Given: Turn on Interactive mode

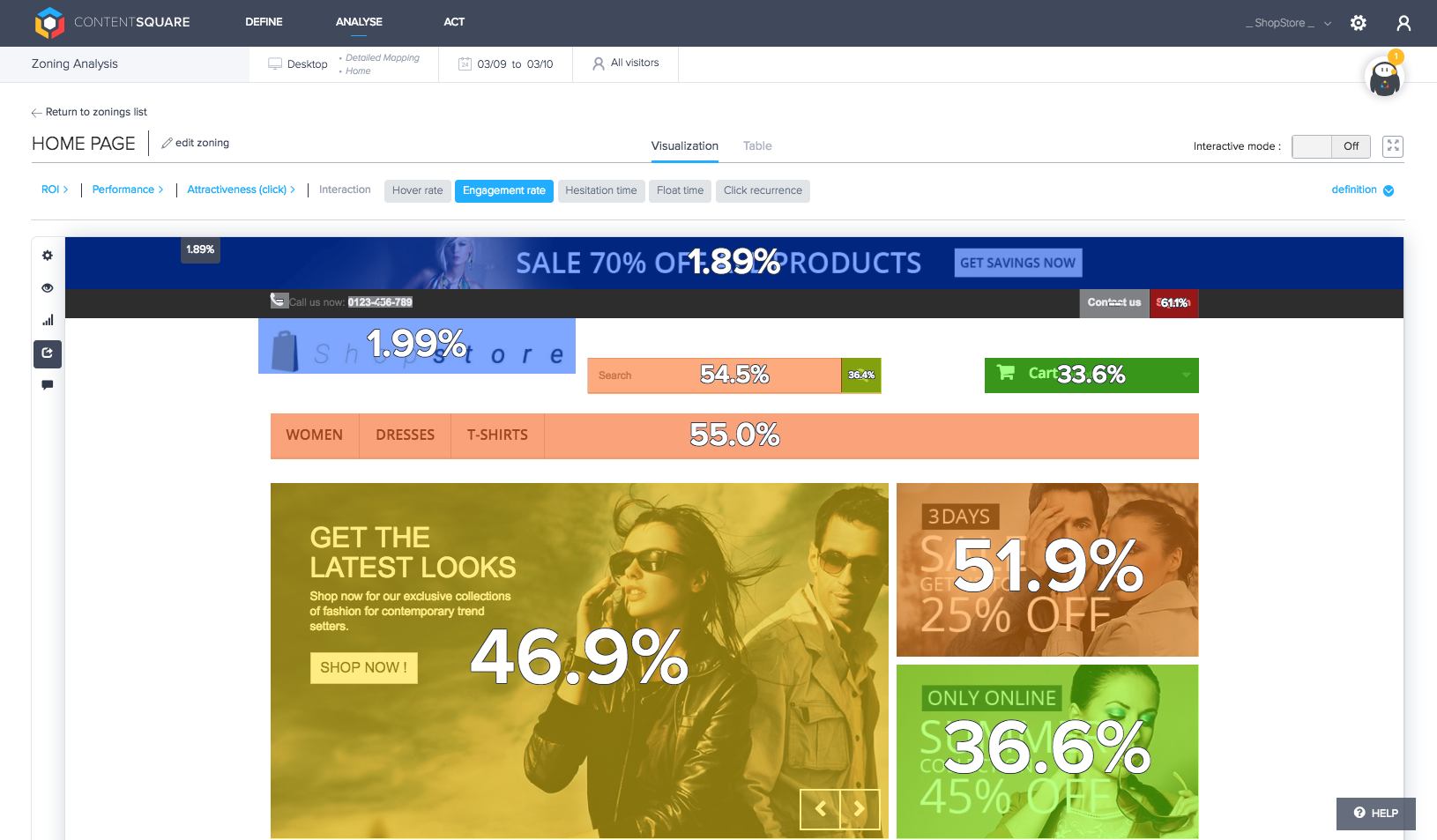Looking at the screenshot, I should click(x=1313, y=146).
